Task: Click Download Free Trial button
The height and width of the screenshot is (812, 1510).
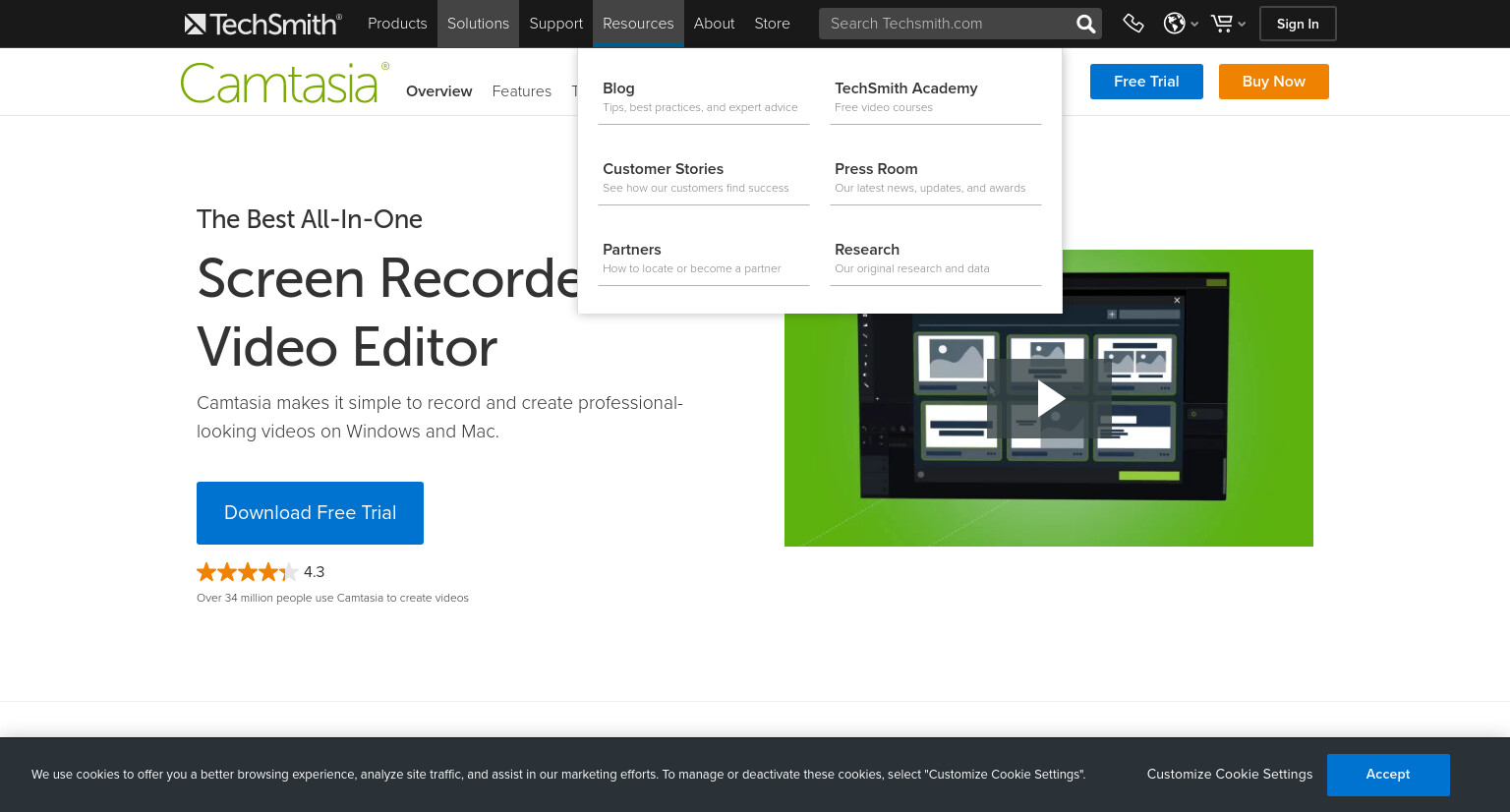Action: tap(310, 513)
